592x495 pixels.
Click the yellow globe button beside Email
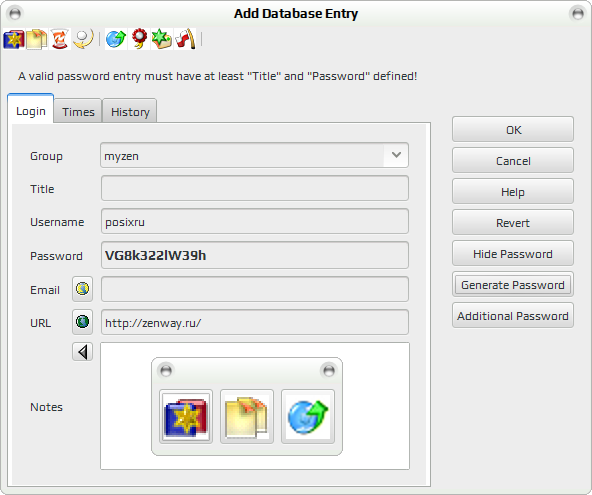click(82, 289)
